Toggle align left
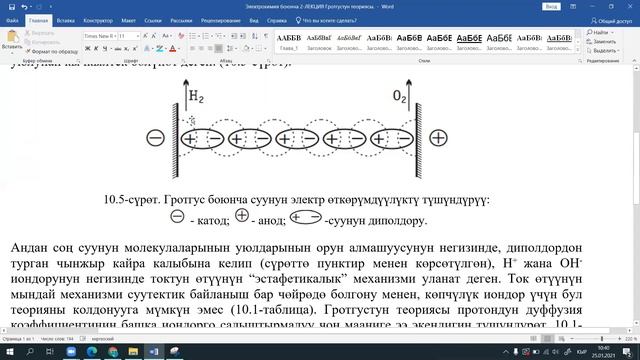 coord(193,49)
